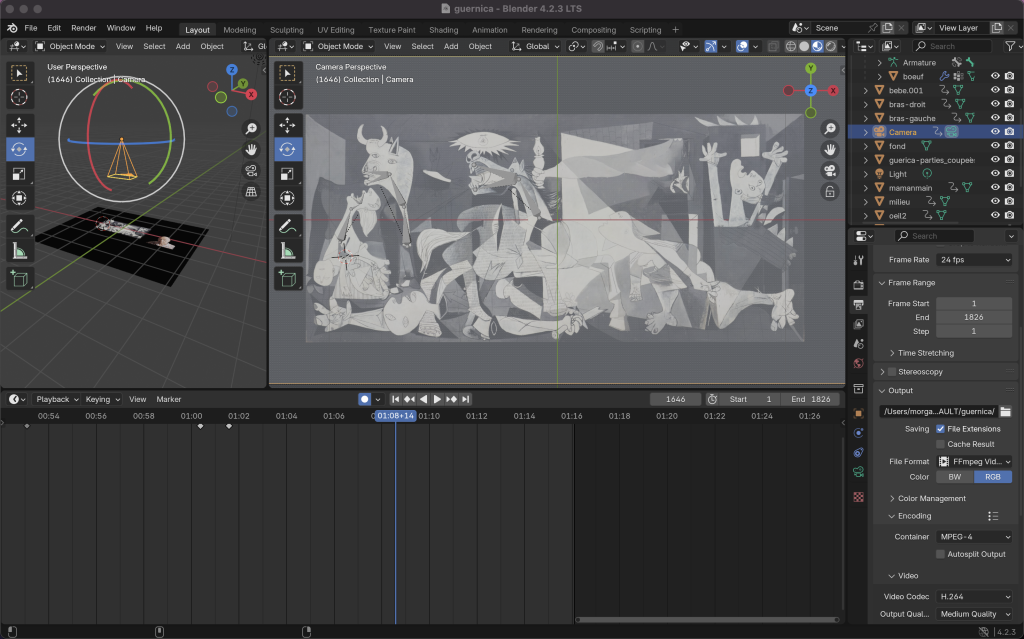Browse output folder path
The image size is (1024, 639).
click(x=1006, y=411)
